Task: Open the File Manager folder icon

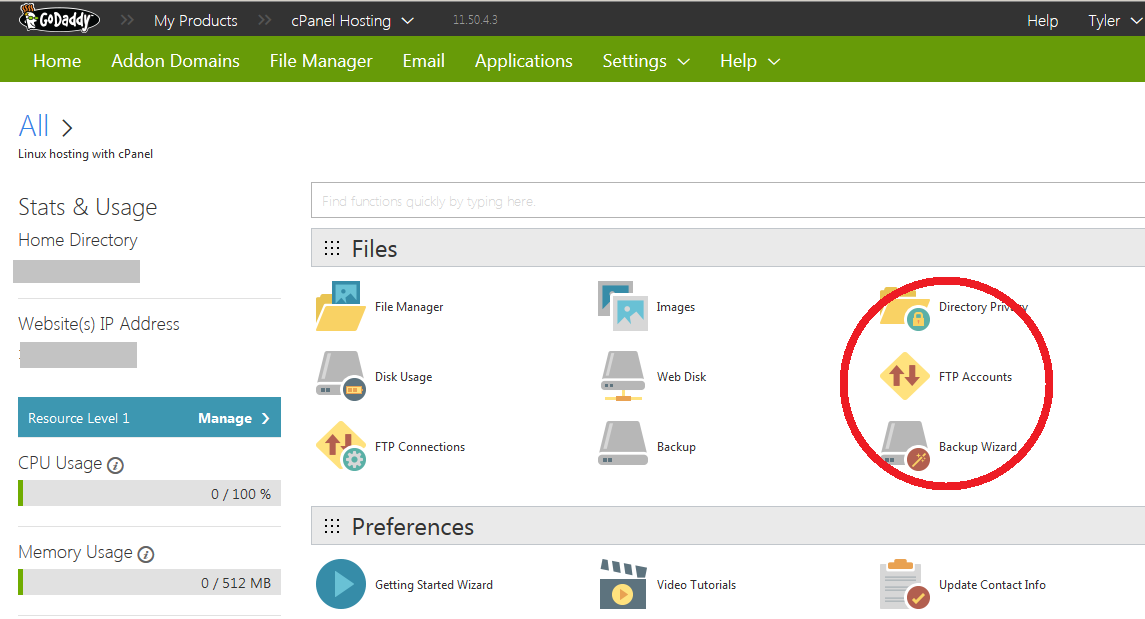Action: 340,307
